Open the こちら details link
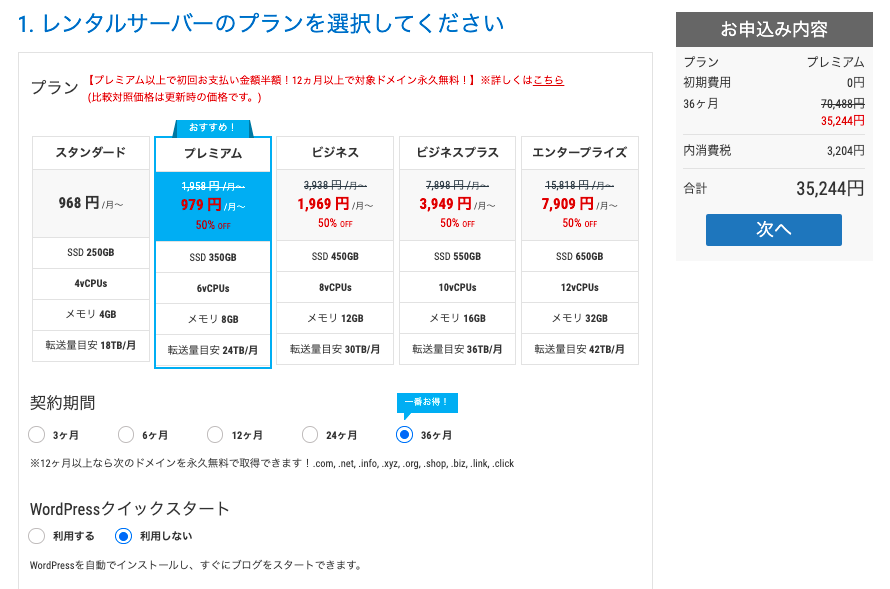890x589 pixels. click(x=548, y=80)
